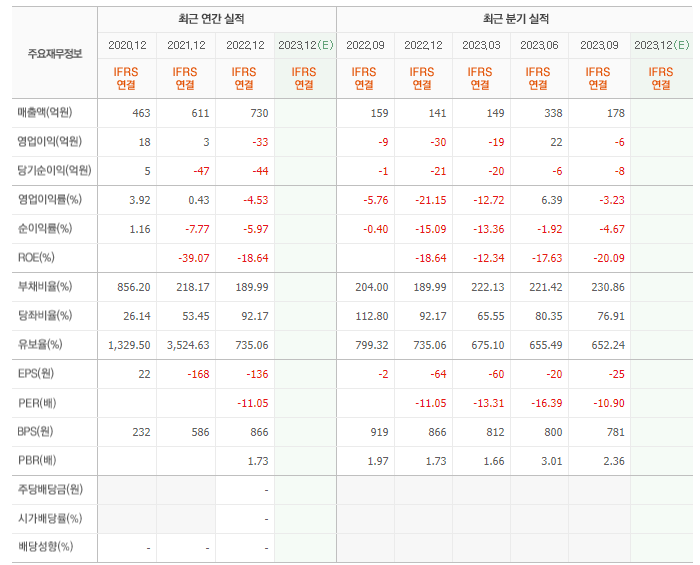Click the 당기순이익 value -47
The height and width of the screenshot is (565, 700).
(x=201, y=171)
